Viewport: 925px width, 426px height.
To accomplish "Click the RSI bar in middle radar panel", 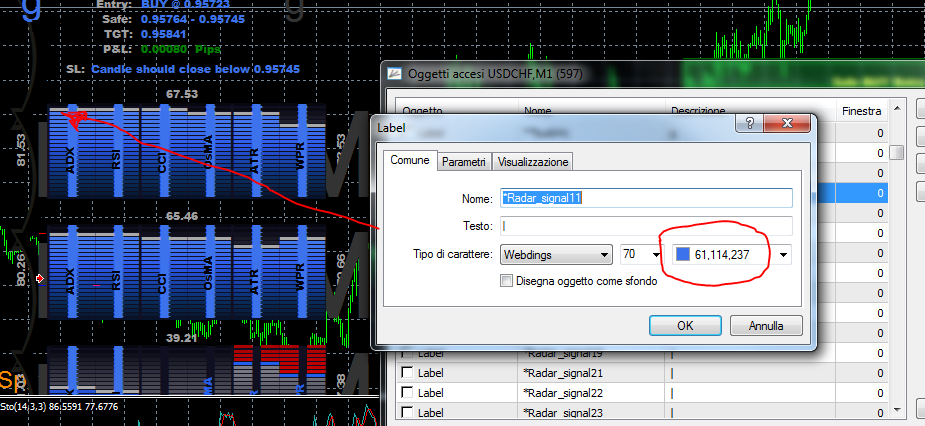I will tap(117, 273).
